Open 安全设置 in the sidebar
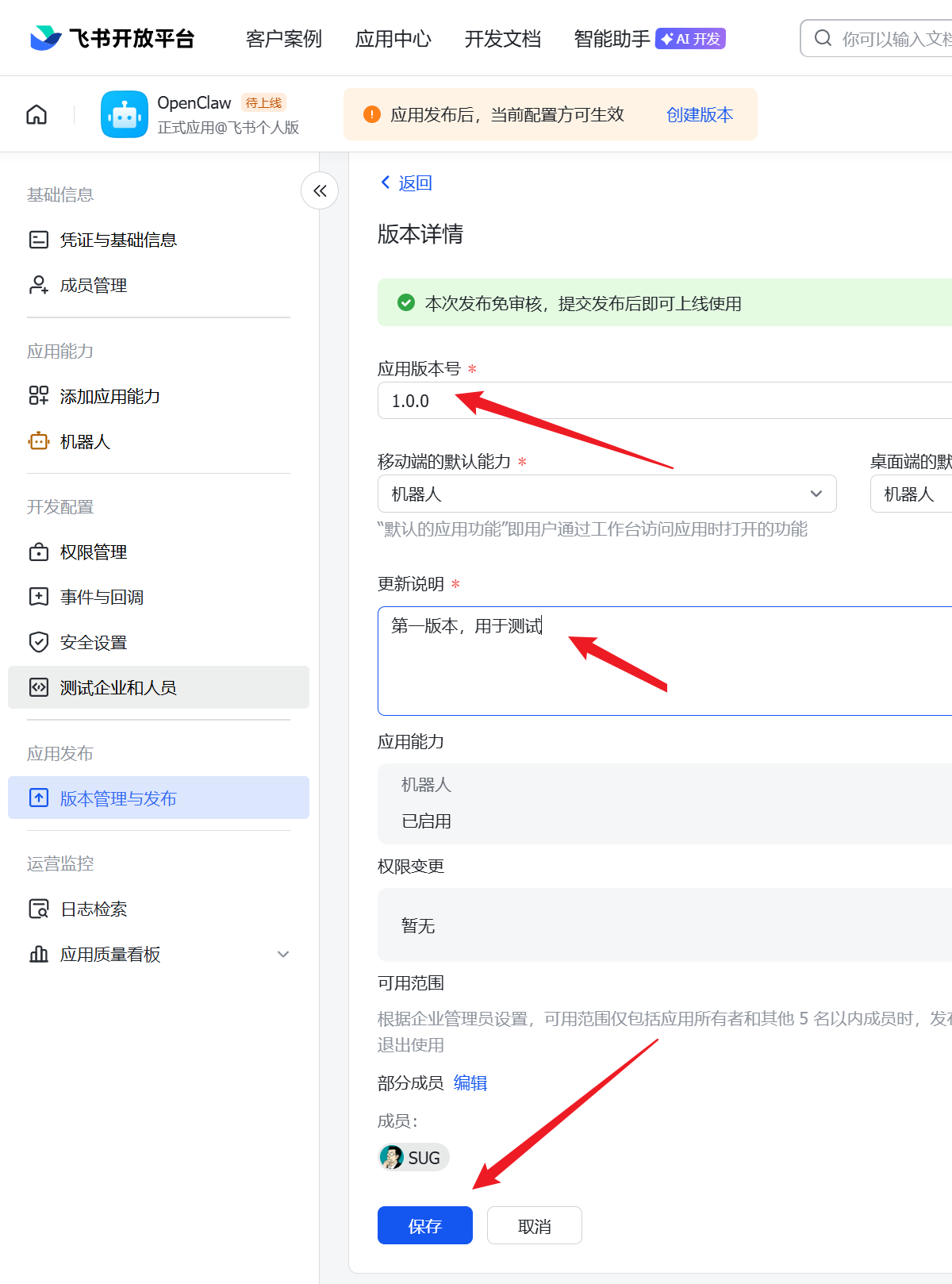 tap(93, 642)
